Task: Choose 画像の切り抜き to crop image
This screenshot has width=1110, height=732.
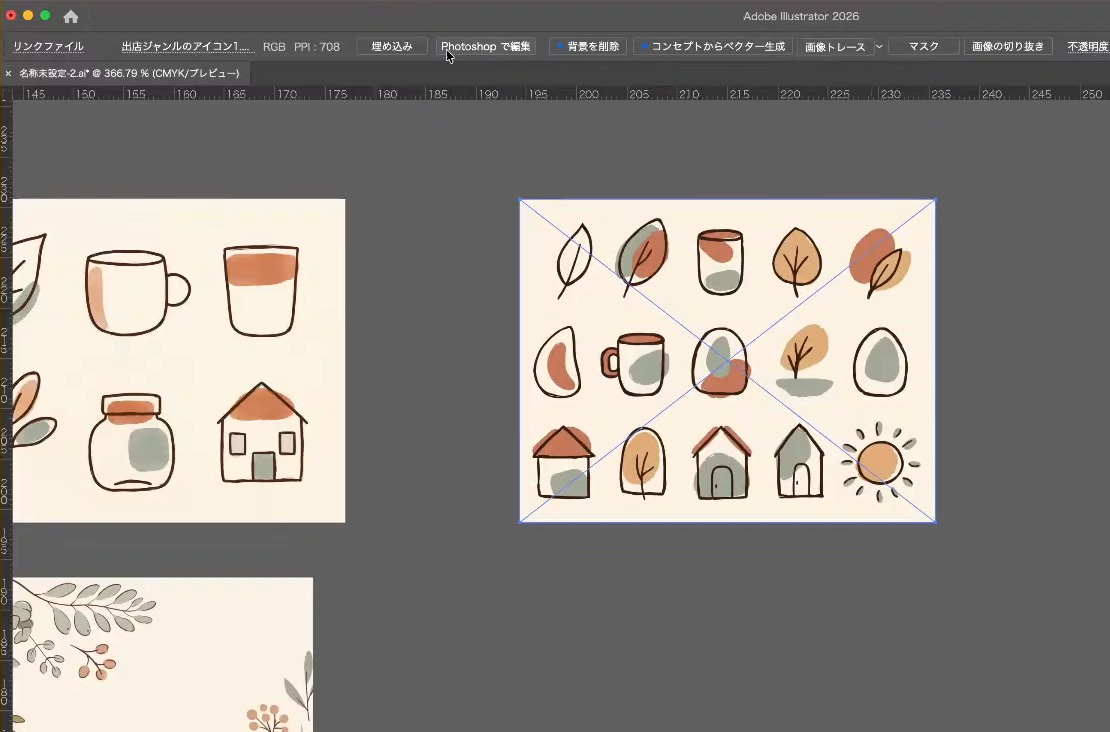Action: click(x=1007, y=46)
